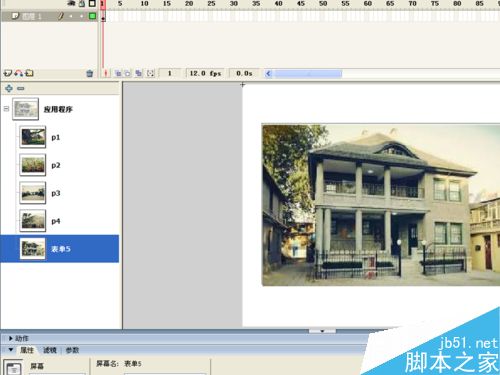
Task: Switch to the 参数 tab
Action: point(72,350)
